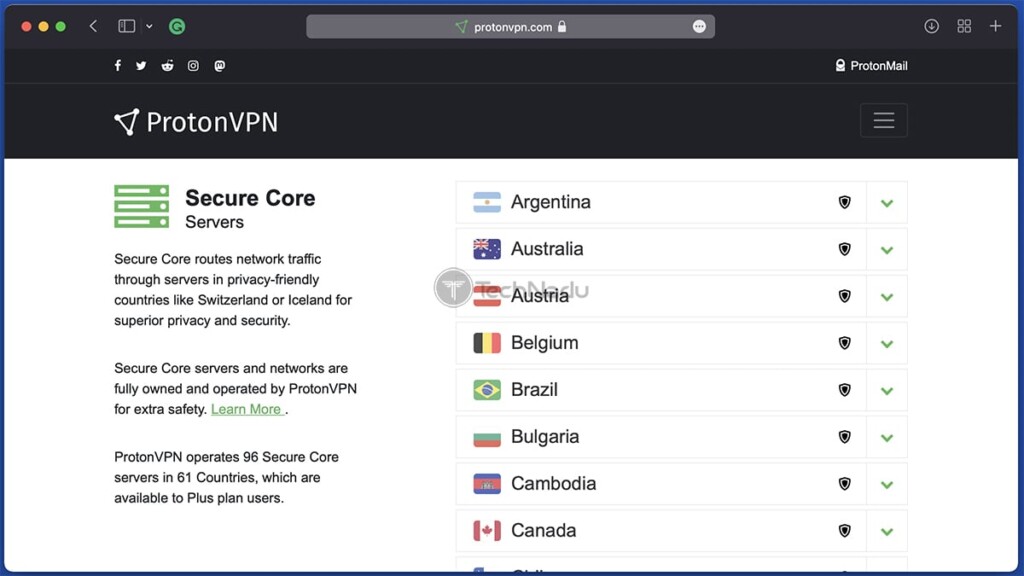Image resolution: width=1024 pixels, height=576 pixels.
Task: Show Safari downloads
Action: click(x=931, y=26)
